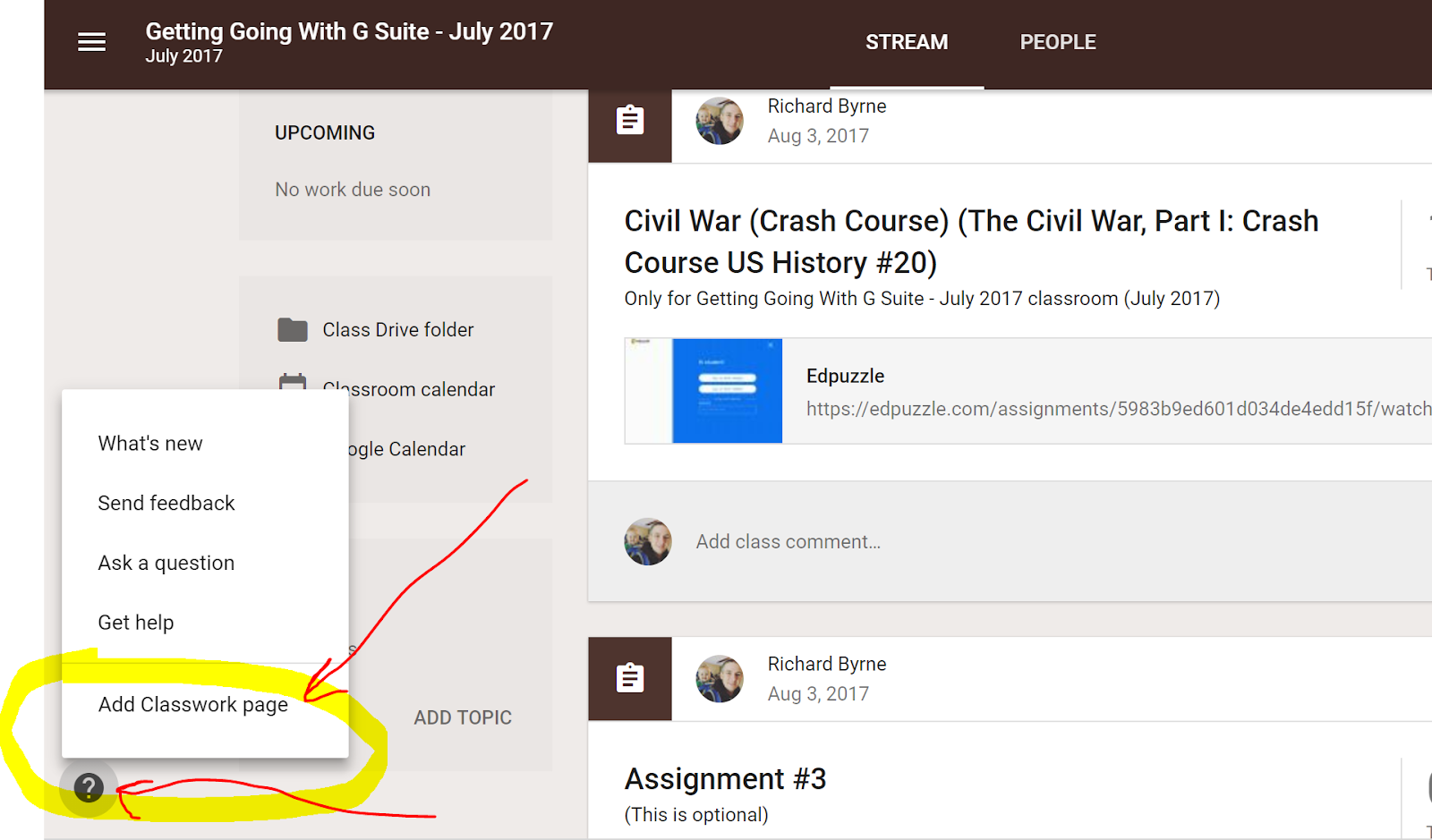Choose Ask a question

click(x=166, y=563)
